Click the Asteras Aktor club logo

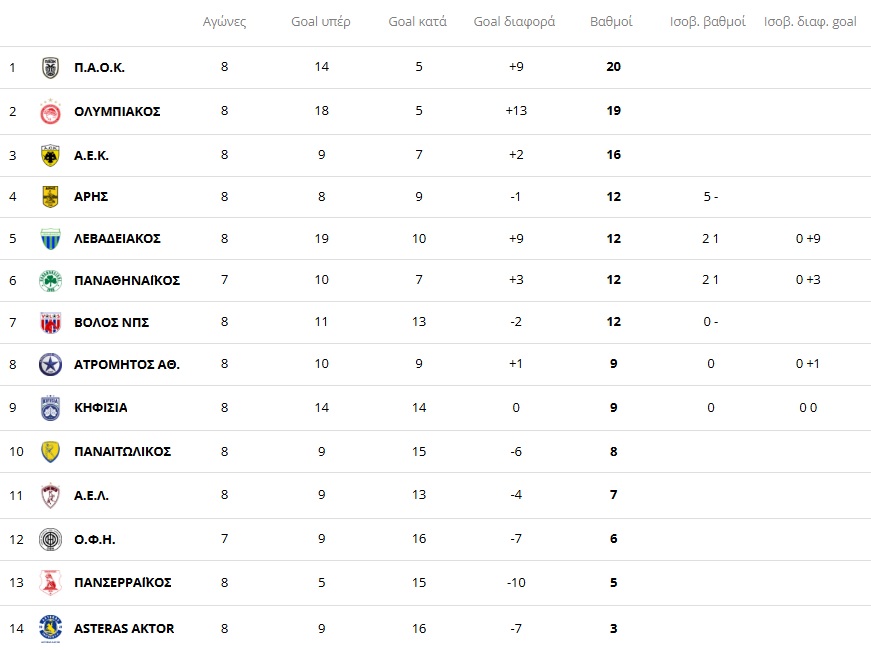pyautogui.click(x=50, y=628)
